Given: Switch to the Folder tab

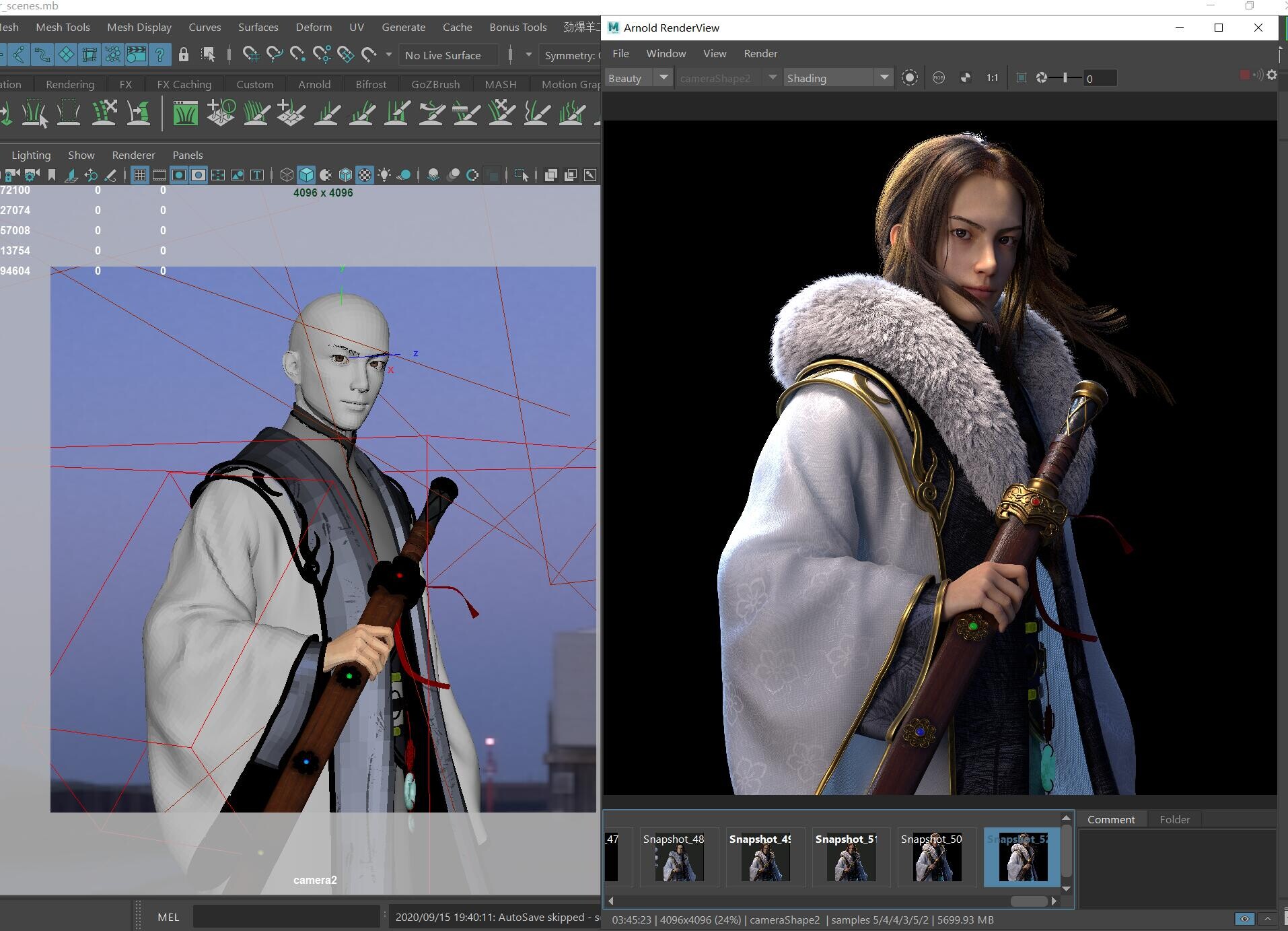Looking at the screenshot, I should coord(1174,819).
